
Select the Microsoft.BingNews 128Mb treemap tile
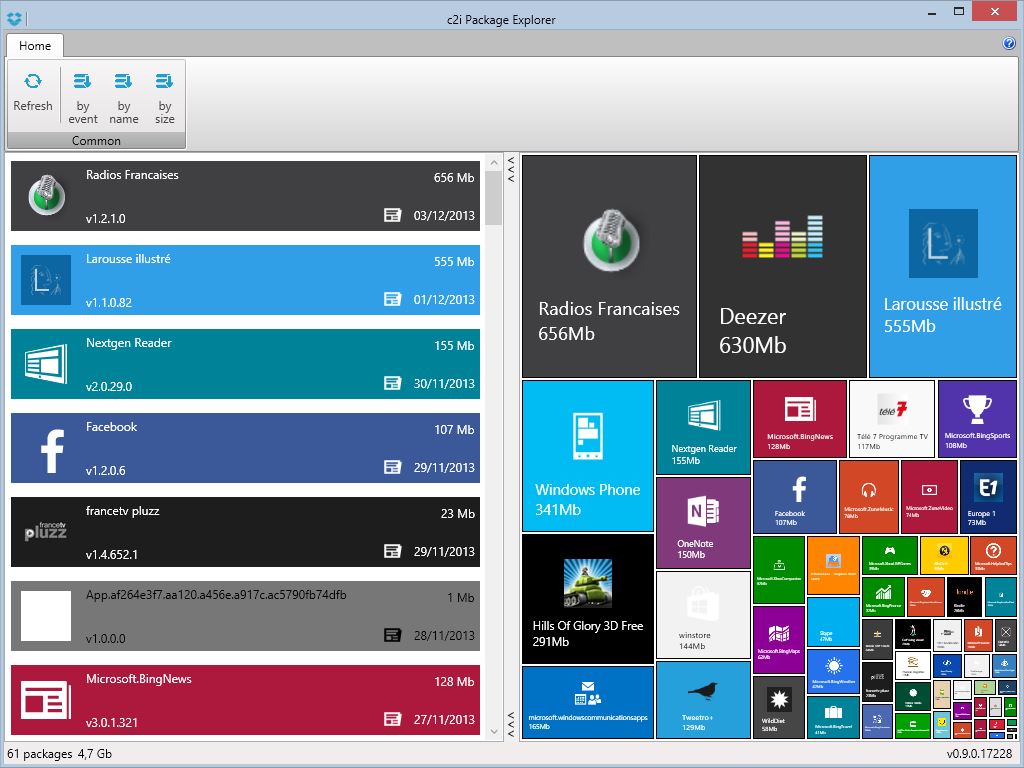pyautogui.click(x=800, y=419)
